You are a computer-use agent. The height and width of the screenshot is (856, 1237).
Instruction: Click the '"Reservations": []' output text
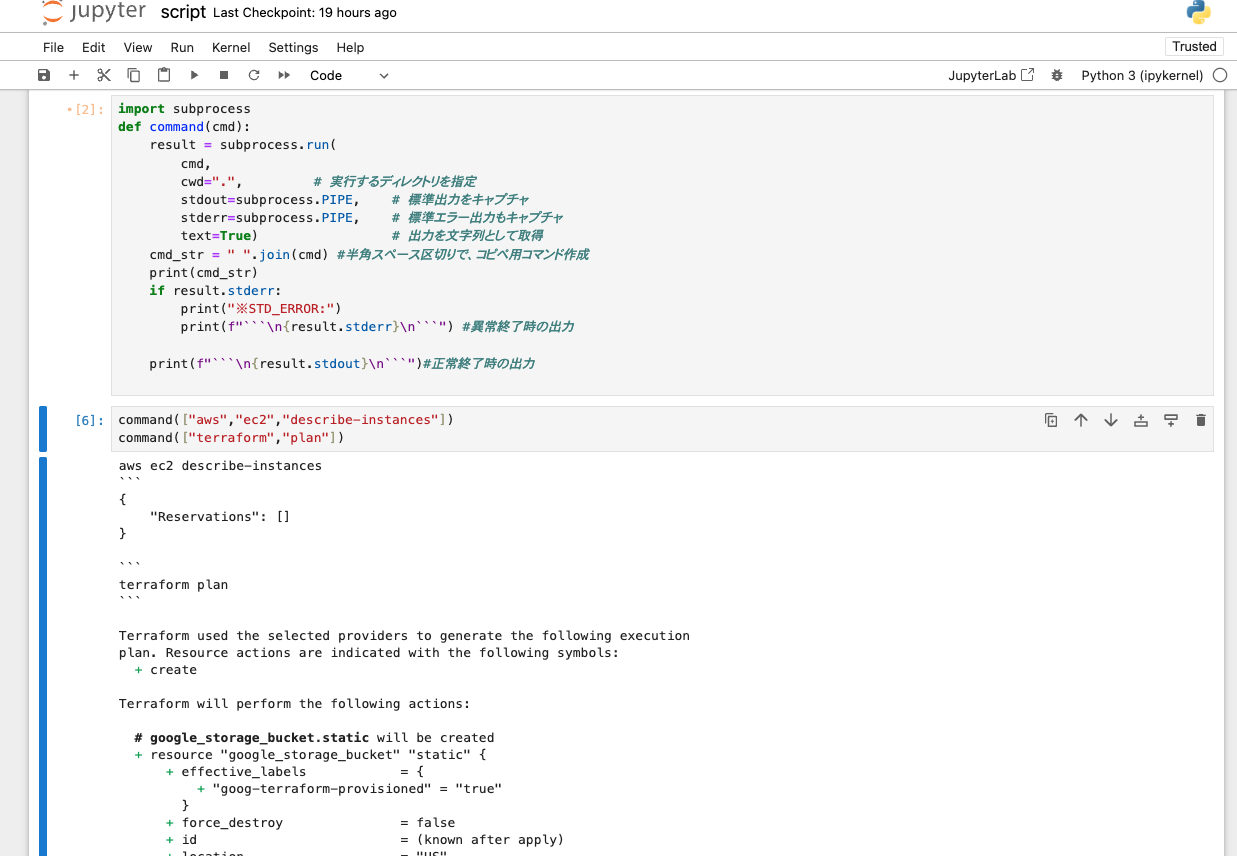(220, 517)
